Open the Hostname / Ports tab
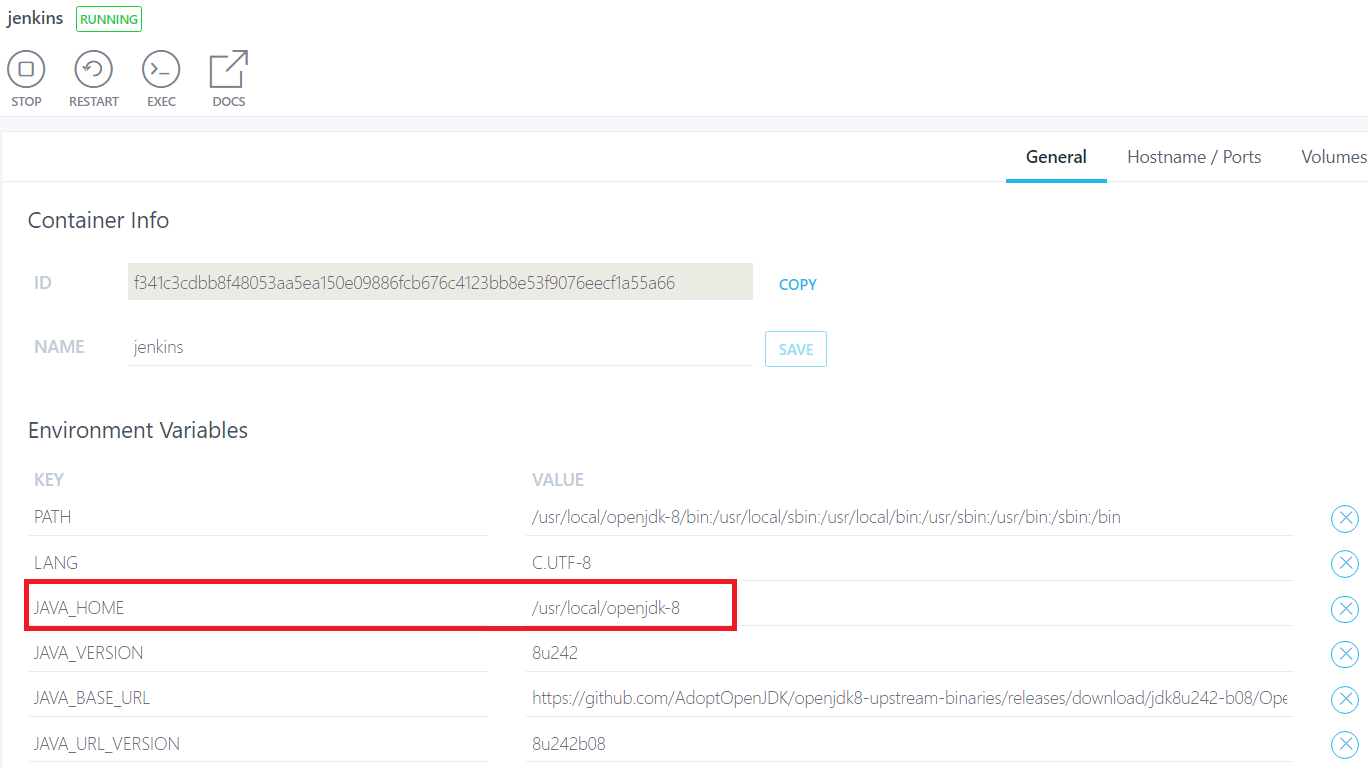This screenshot has width=1368, height=768. coord(1194,157)
